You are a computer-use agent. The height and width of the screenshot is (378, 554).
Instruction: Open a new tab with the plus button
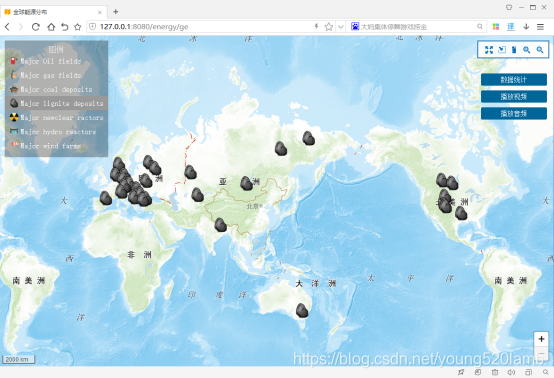(x=116, y=12)
